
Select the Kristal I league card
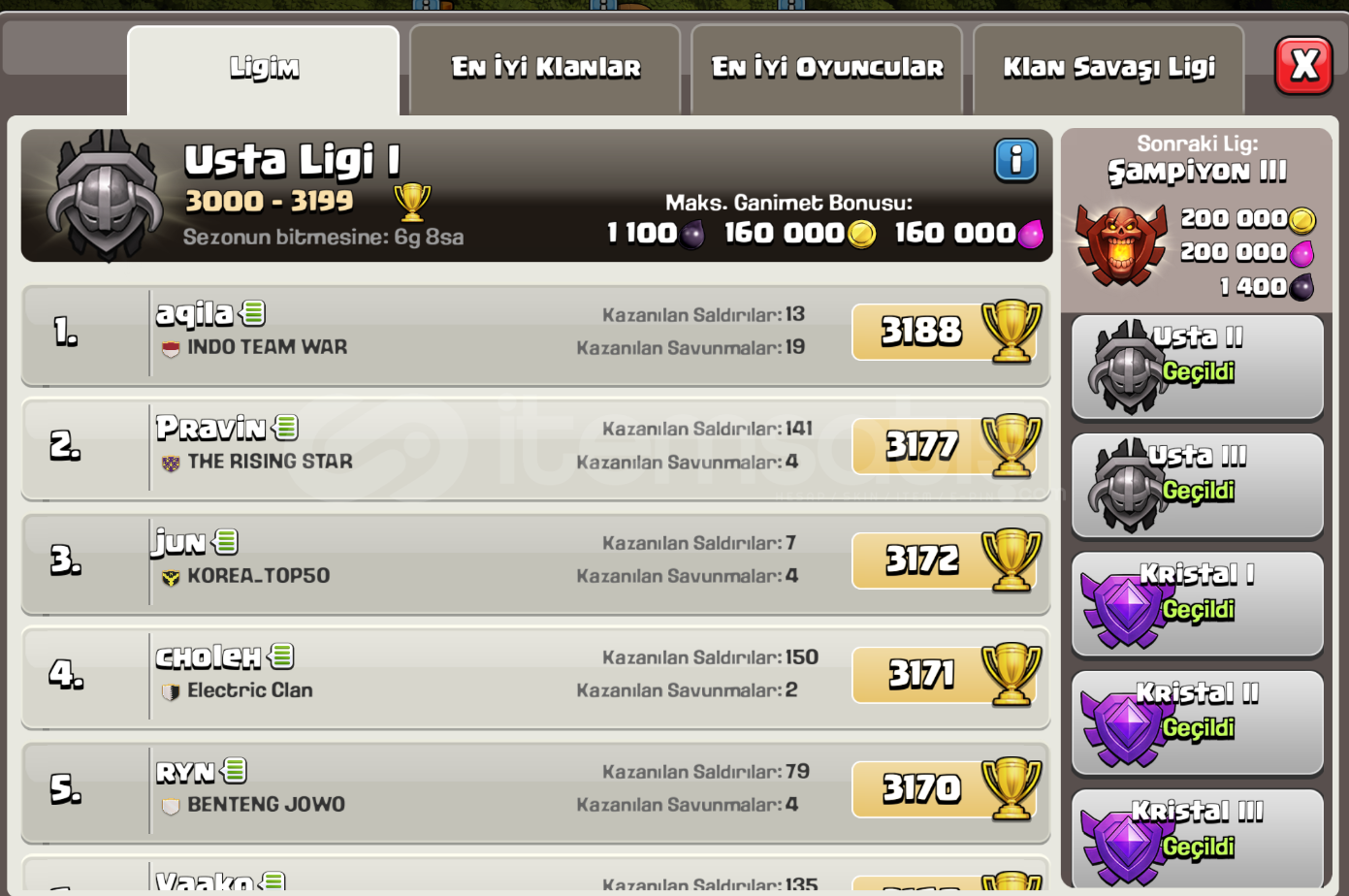pyautogui.click(x=1198, y=605)
